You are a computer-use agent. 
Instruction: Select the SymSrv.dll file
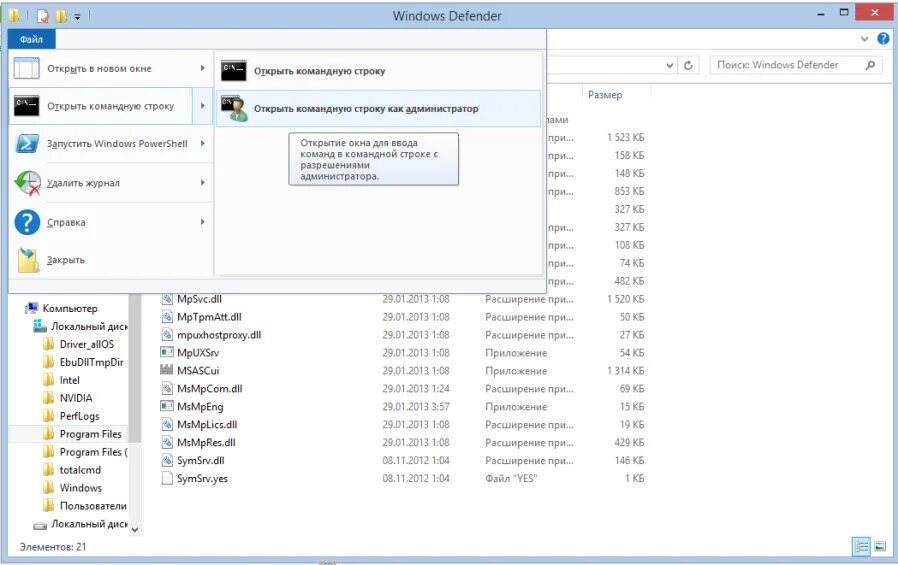pyautogui.click(x=200, y=460)
